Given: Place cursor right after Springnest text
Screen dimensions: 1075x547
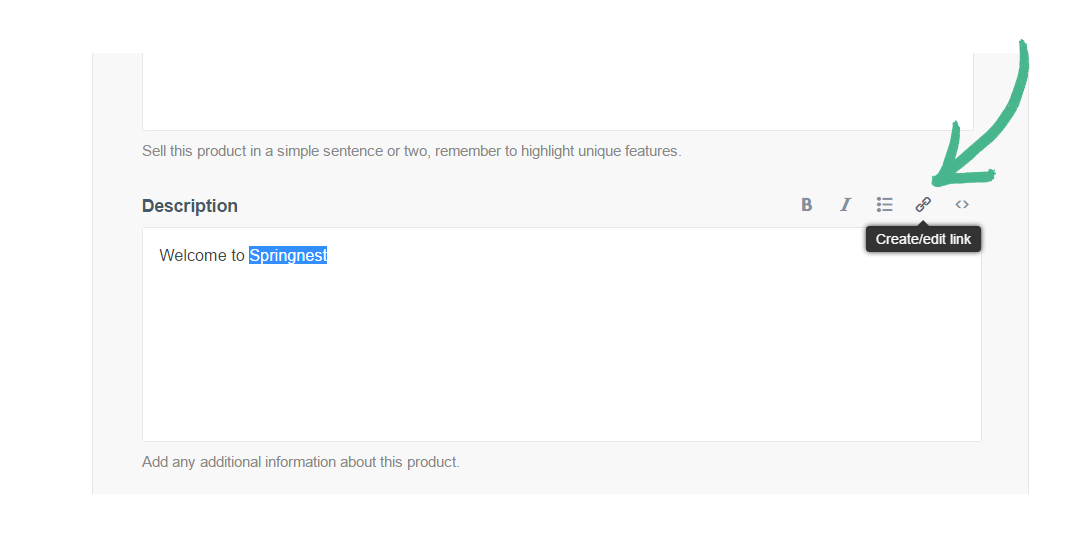Looking at the screenshot, I should tap(330, 256).
